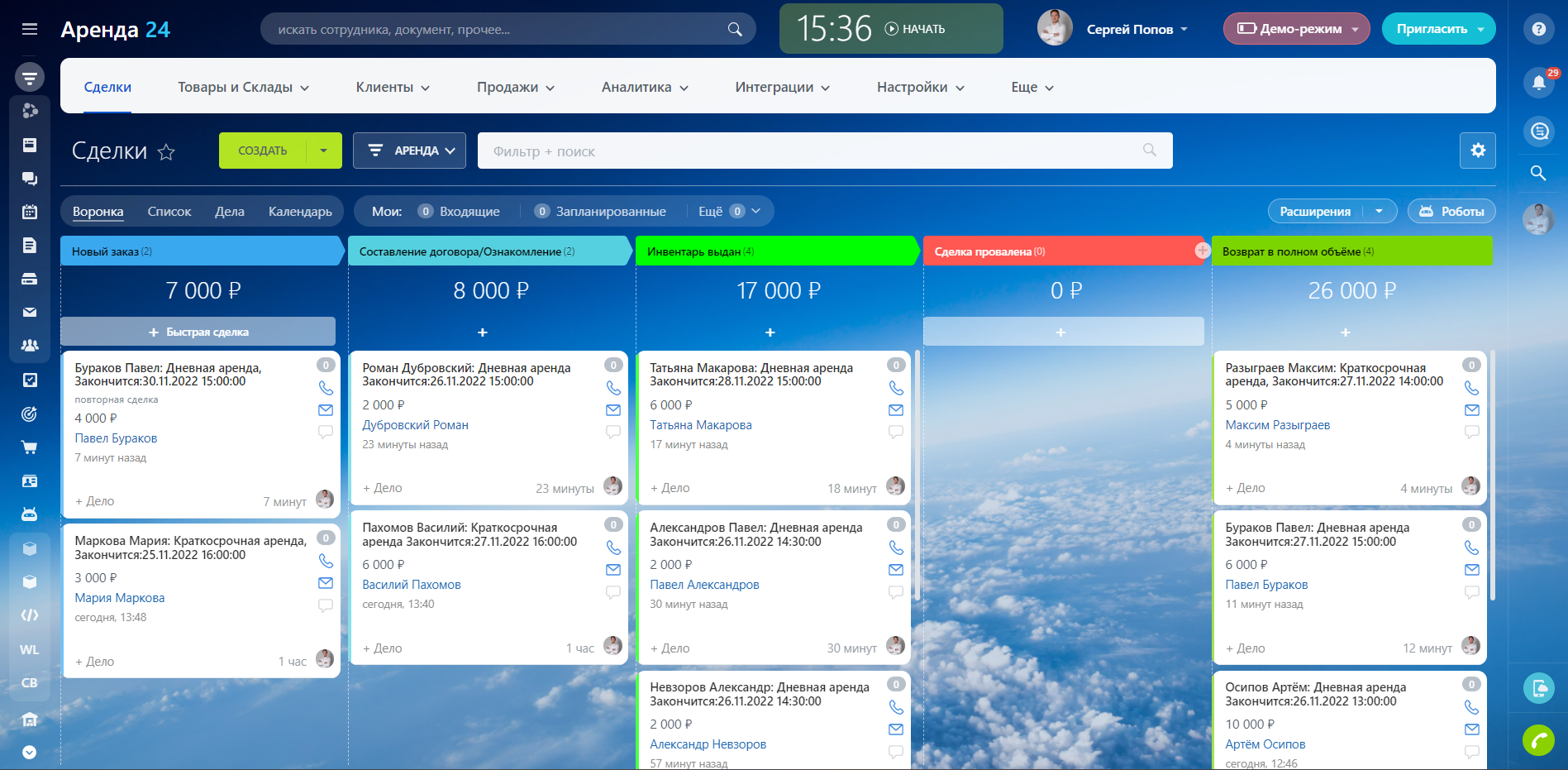Open the hamburger menu icon
This screenshot has height=770, width=1568.
pos(30,29)
